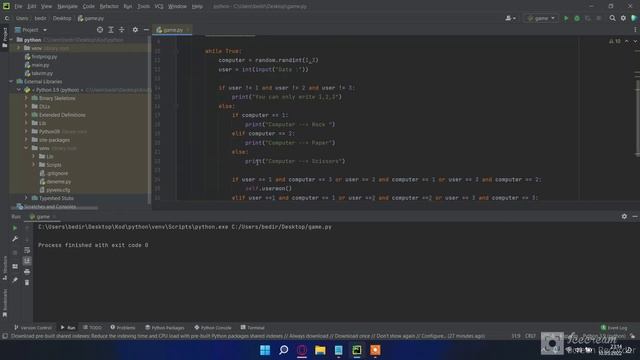640x360 pixels.
Task: Open Code menu
Action: click(89, 7)
